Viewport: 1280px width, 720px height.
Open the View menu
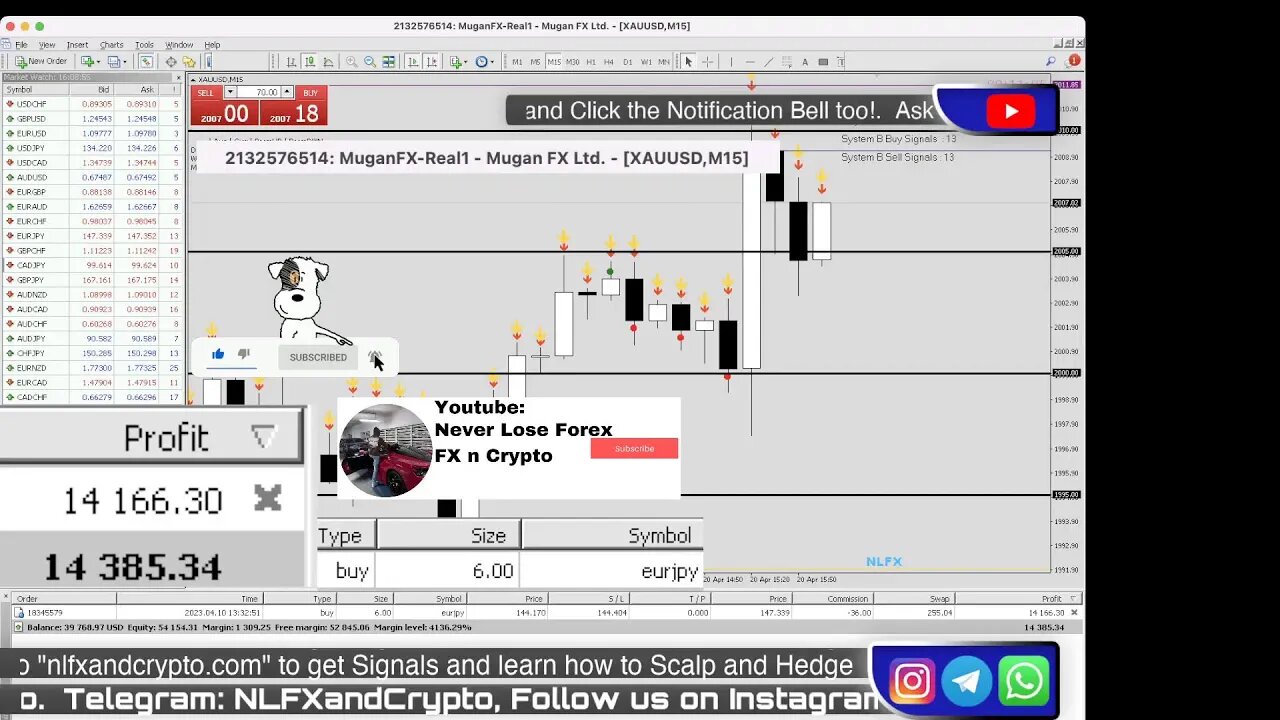tap(47, 45)
